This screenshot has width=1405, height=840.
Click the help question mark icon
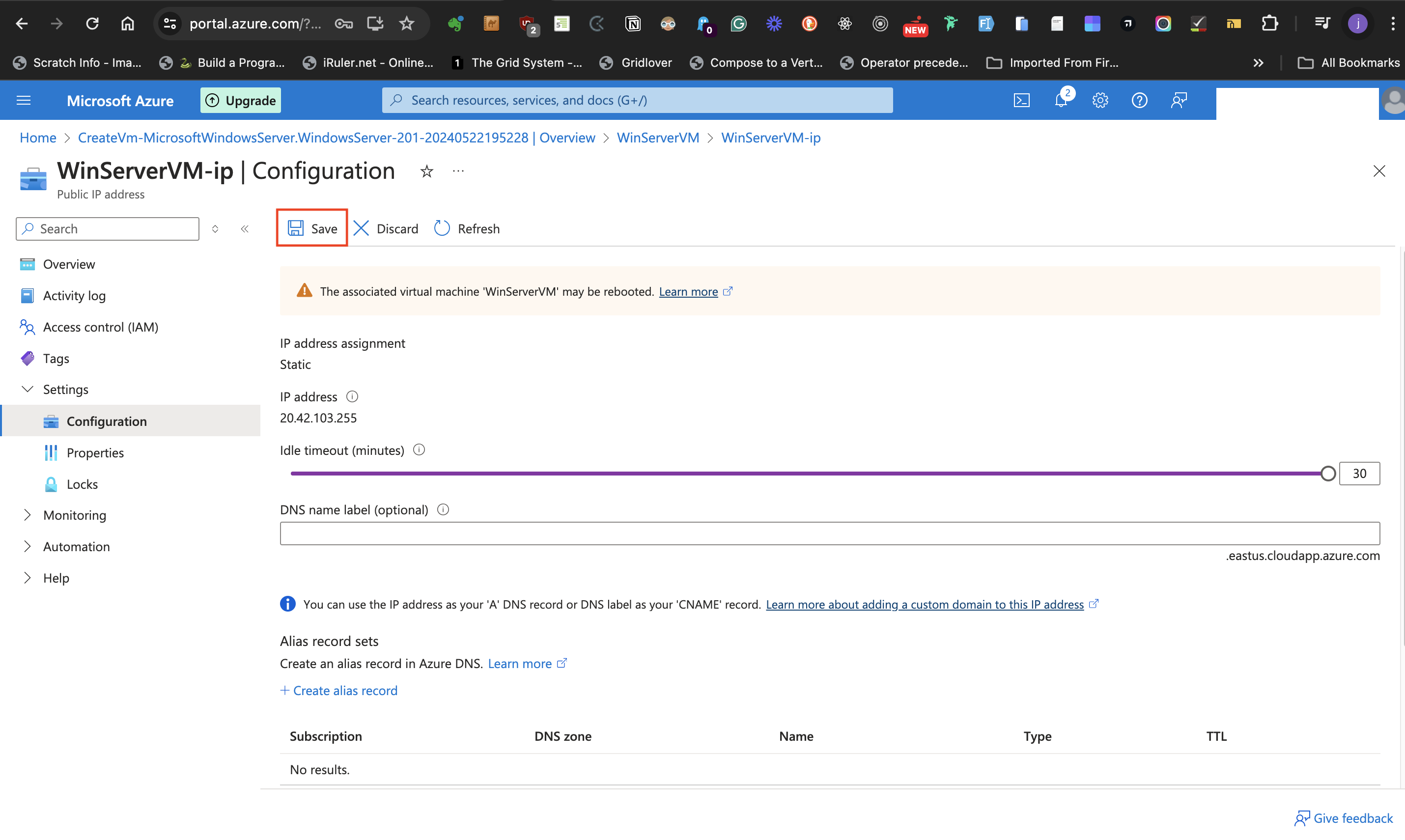pyautogui.click(x=1139, y=100)
